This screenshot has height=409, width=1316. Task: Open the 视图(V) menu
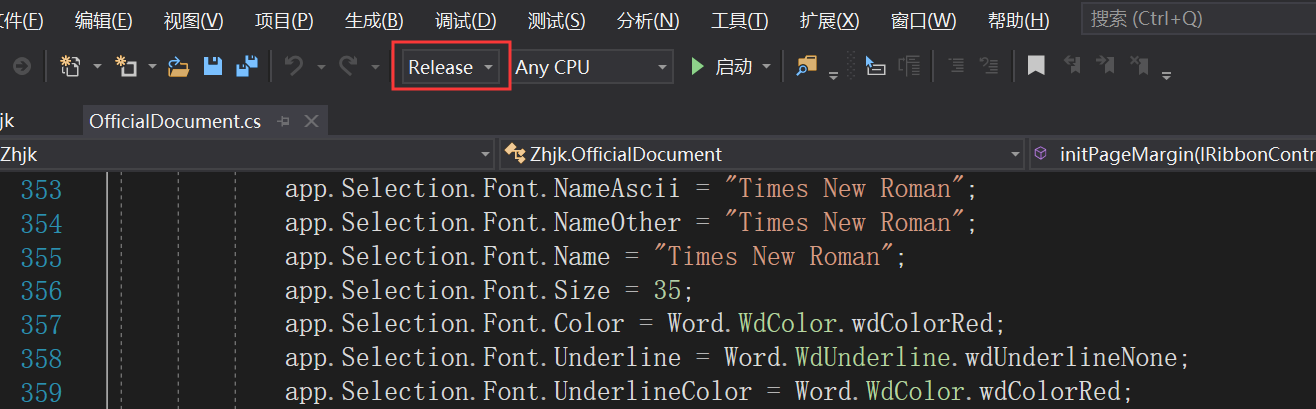[193, 20]
